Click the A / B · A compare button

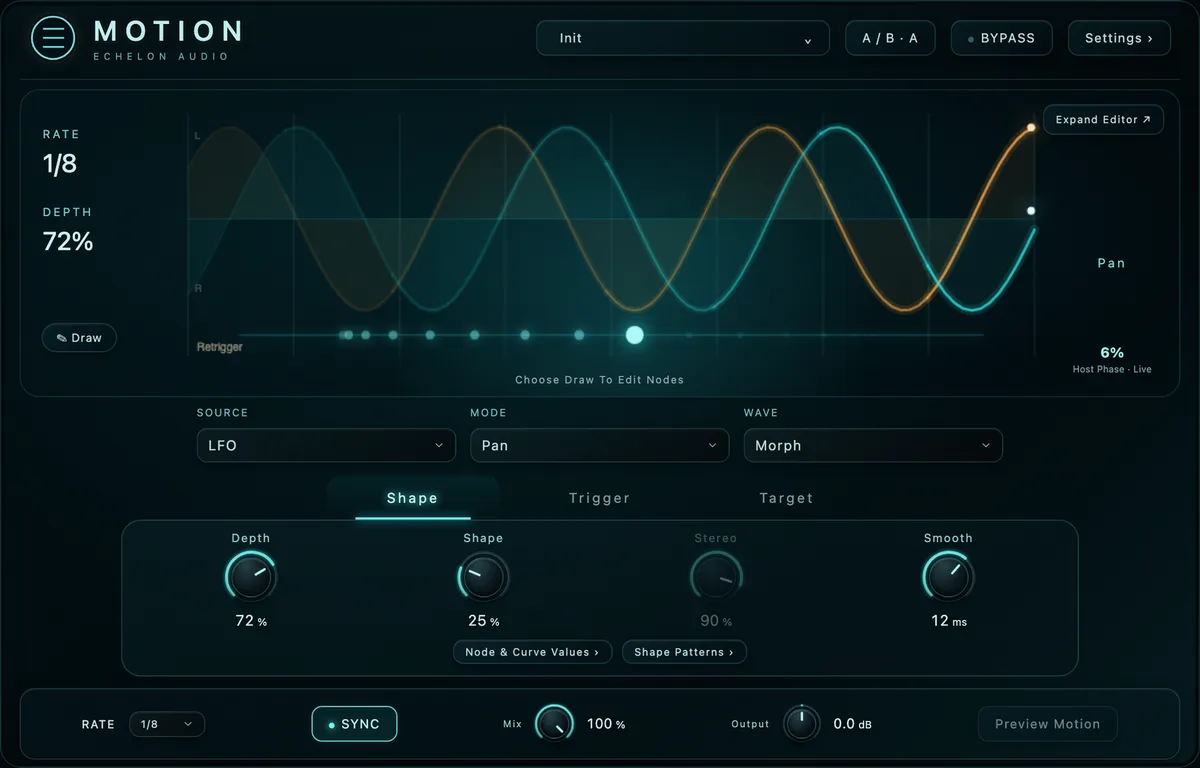[890, 38]
